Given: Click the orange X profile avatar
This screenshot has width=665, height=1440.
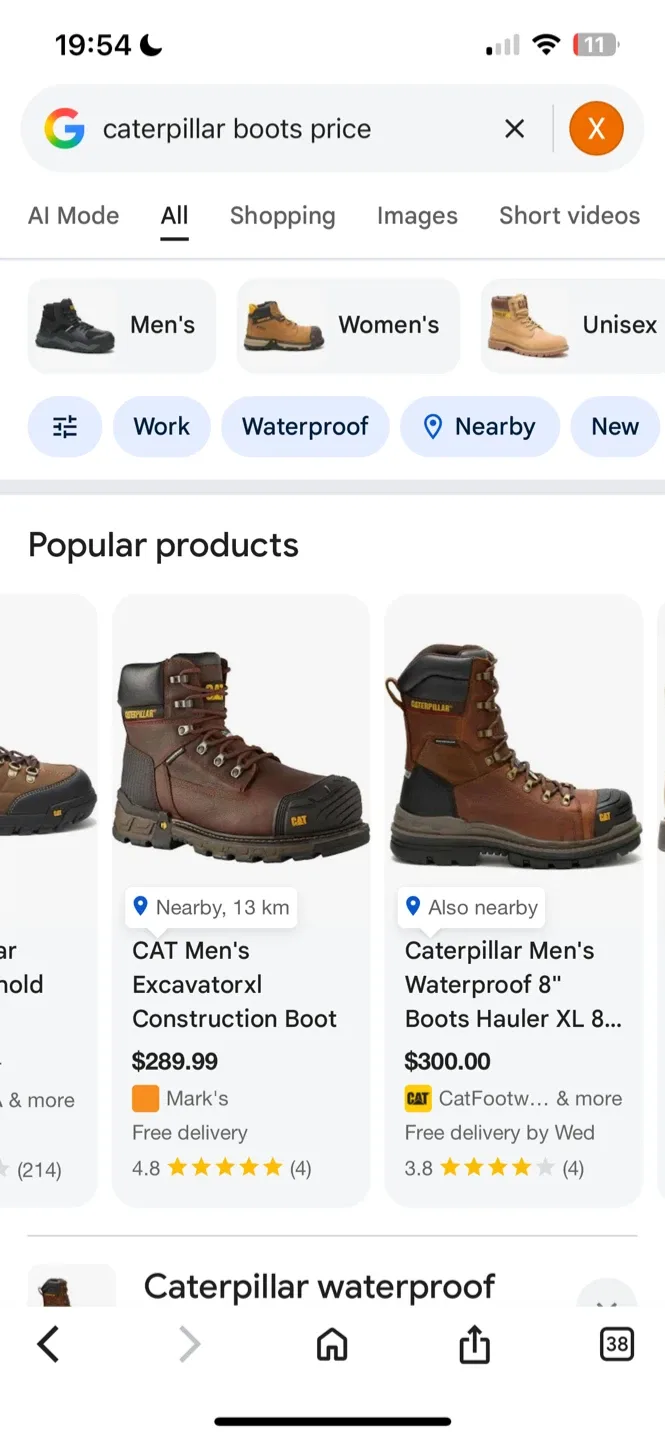Looking at the screenshot, I should pyautogui.click(x=596, y=128).
